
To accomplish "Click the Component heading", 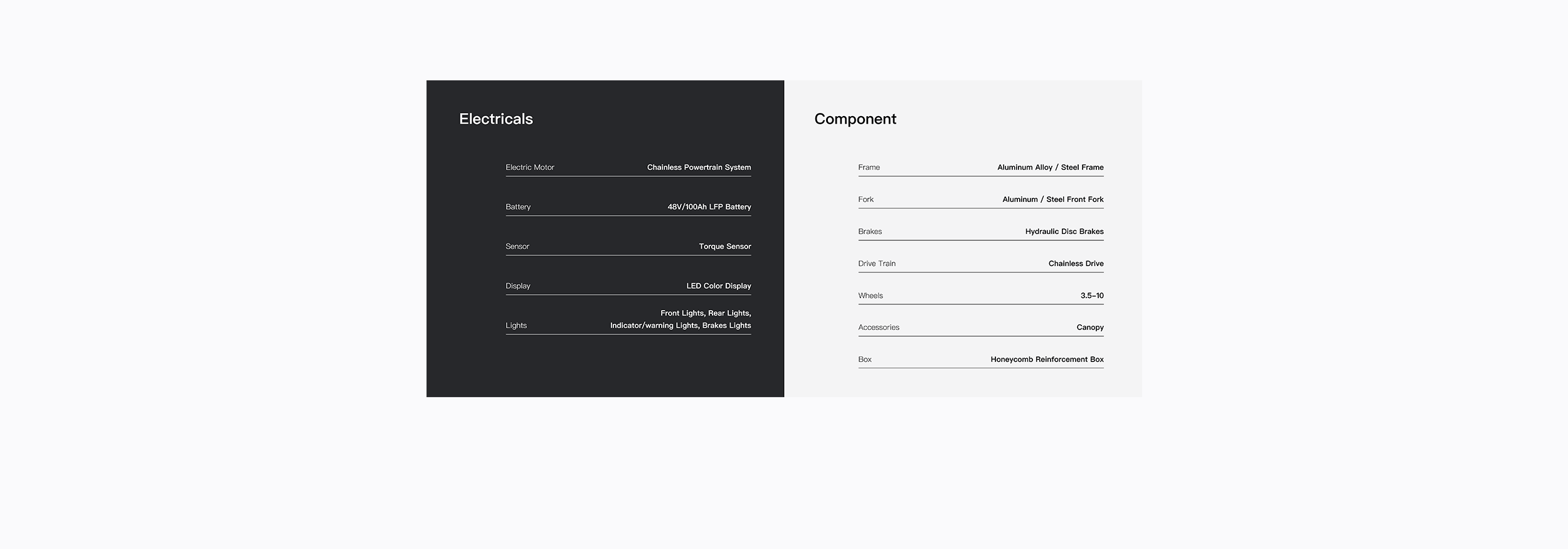I will coord(855,119).
